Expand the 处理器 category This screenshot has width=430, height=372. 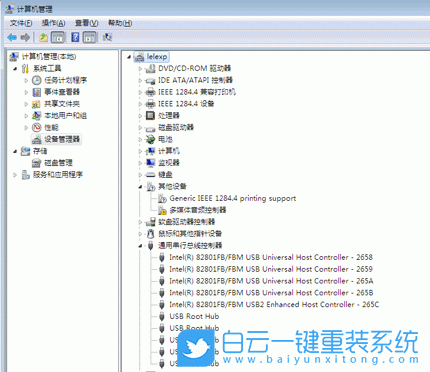pyautogui.click(x=140, y=116)
